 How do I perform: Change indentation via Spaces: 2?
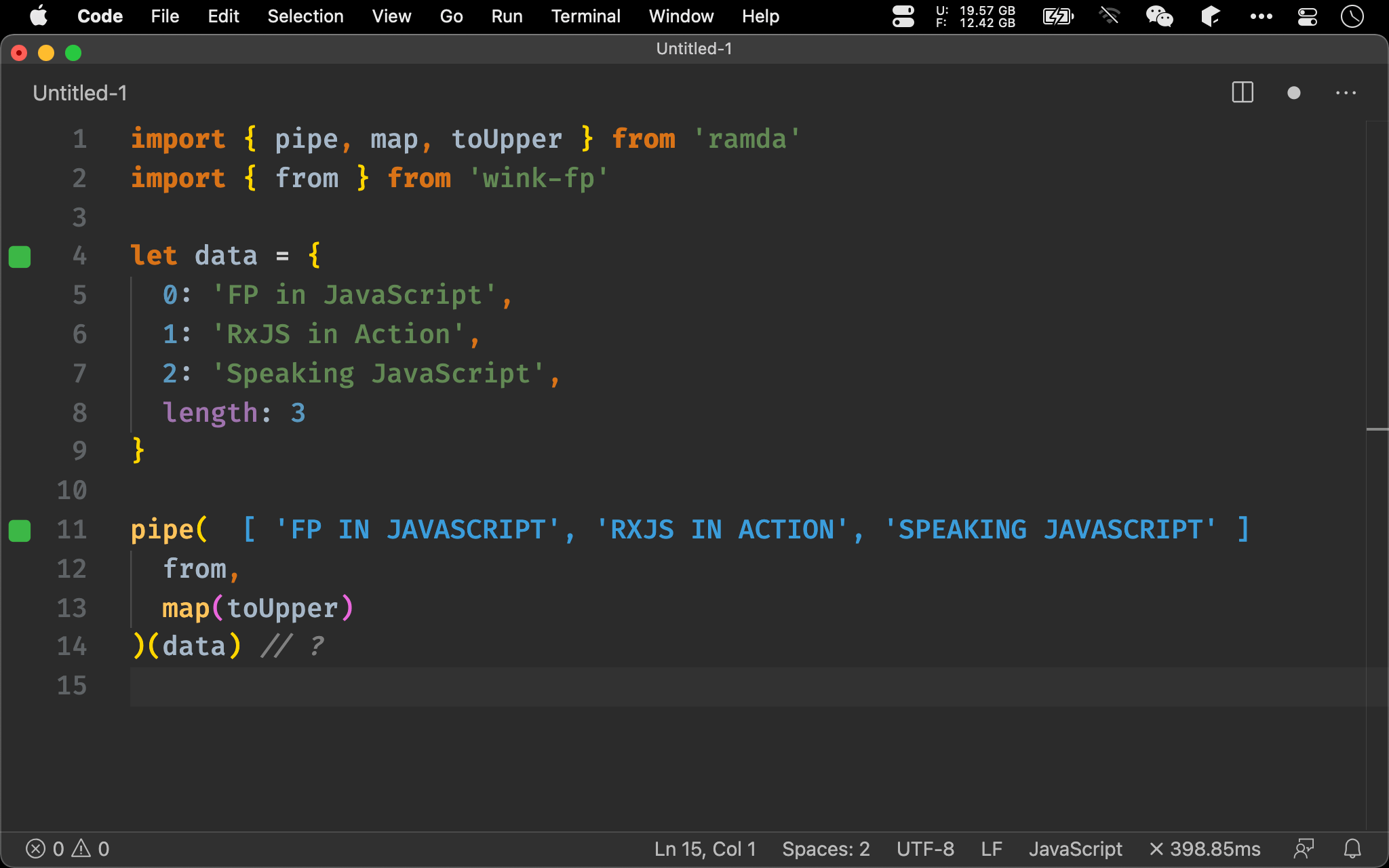pos(825,849)
